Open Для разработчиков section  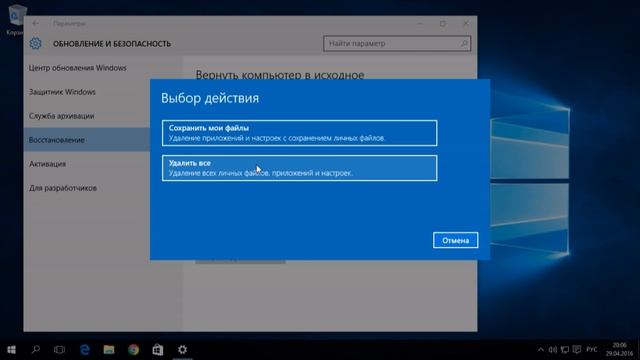coord(62,188)
